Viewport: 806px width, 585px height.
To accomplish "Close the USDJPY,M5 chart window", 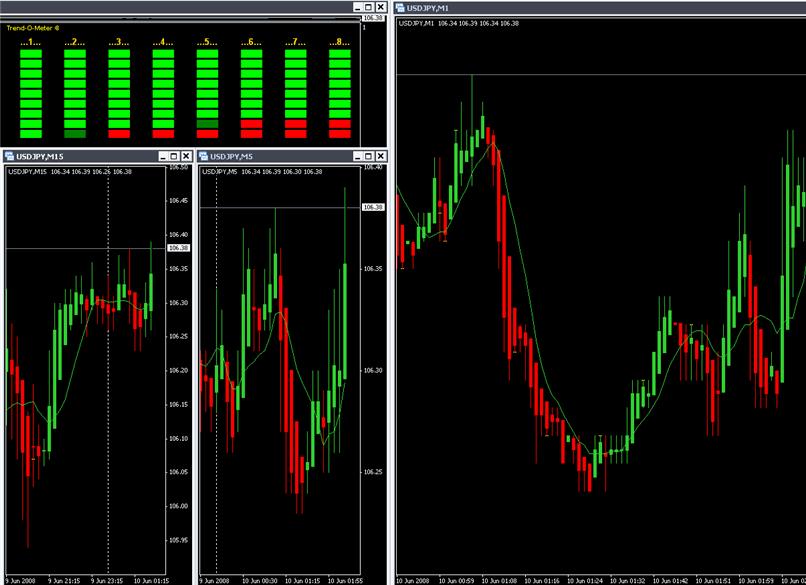I will click(x=380, y=156).
